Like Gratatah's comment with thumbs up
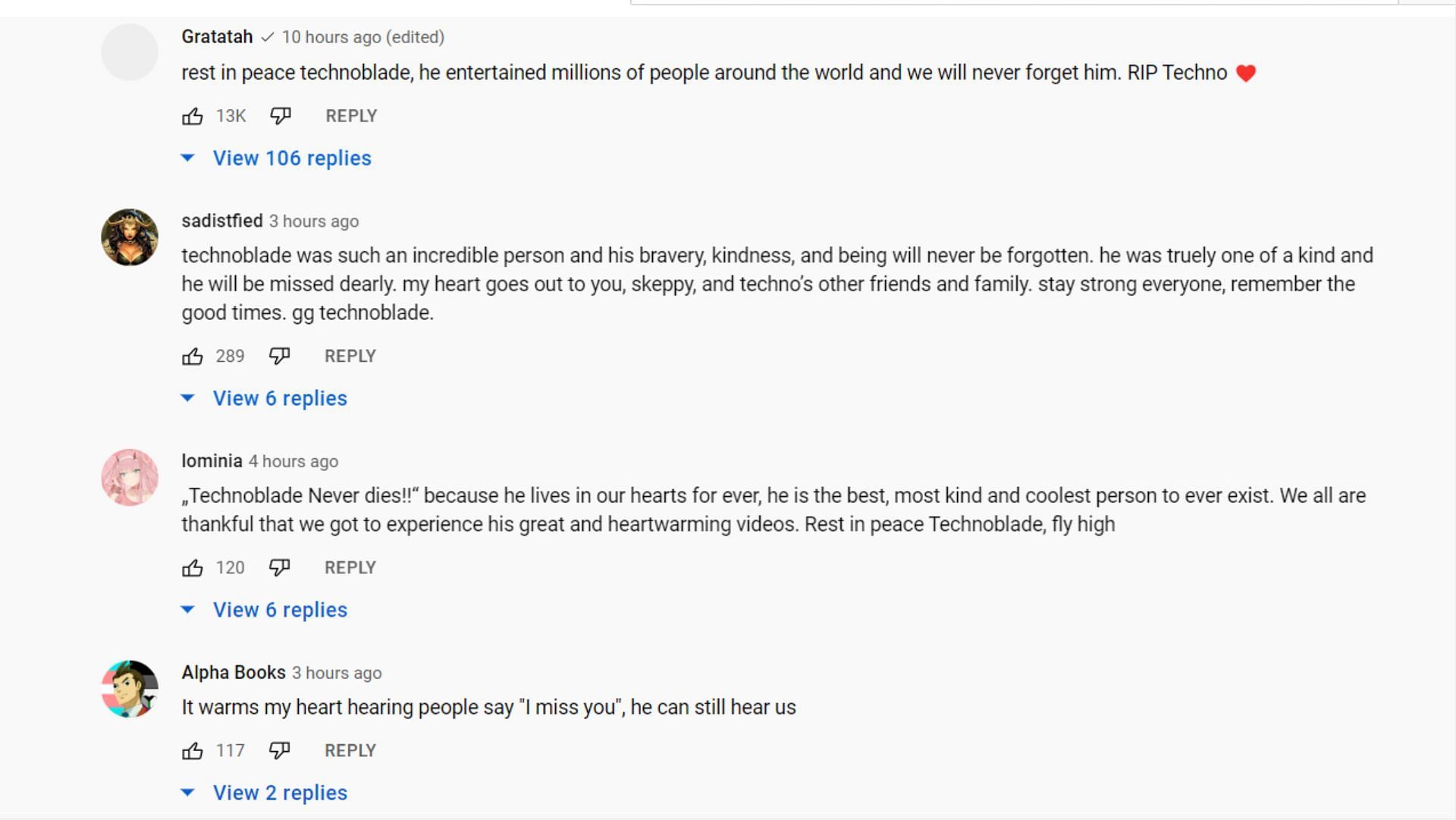 [x=193, y=116]
